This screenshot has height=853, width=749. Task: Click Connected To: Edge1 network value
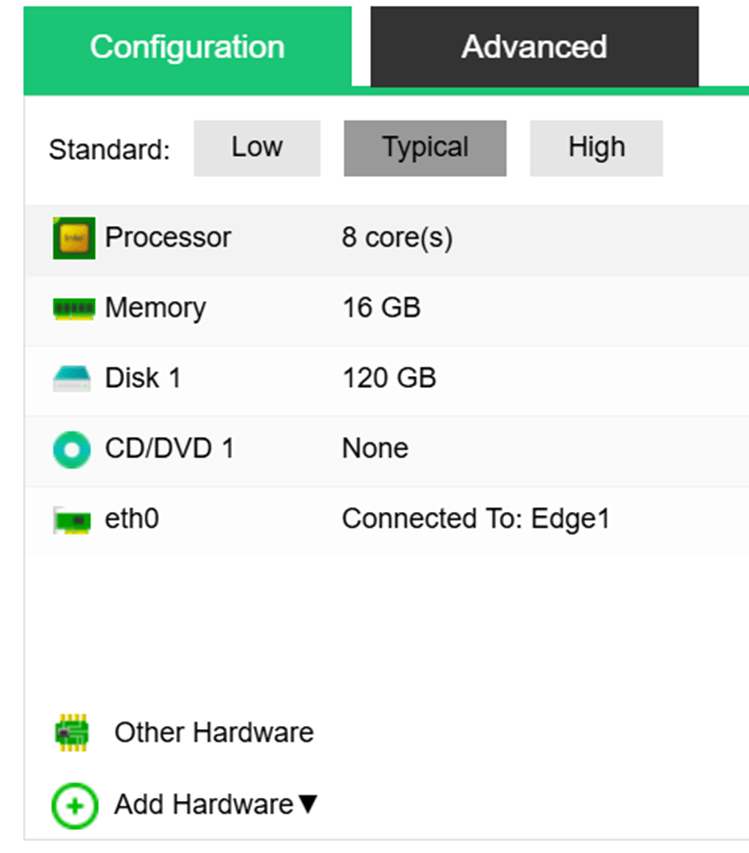475,519
